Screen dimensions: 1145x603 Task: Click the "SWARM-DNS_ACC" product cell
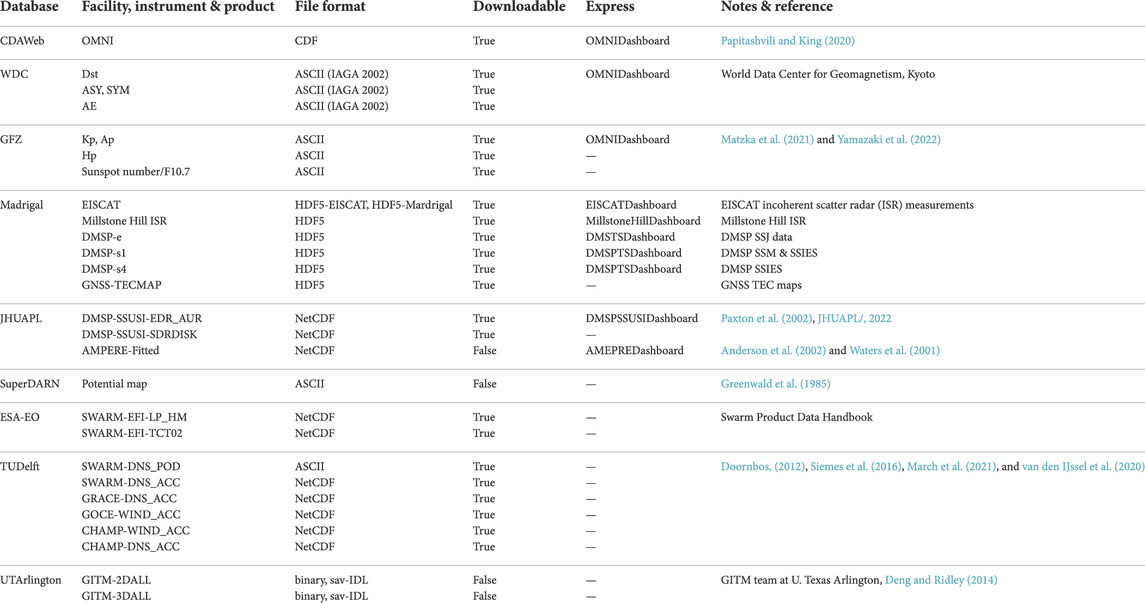point(131,483)
